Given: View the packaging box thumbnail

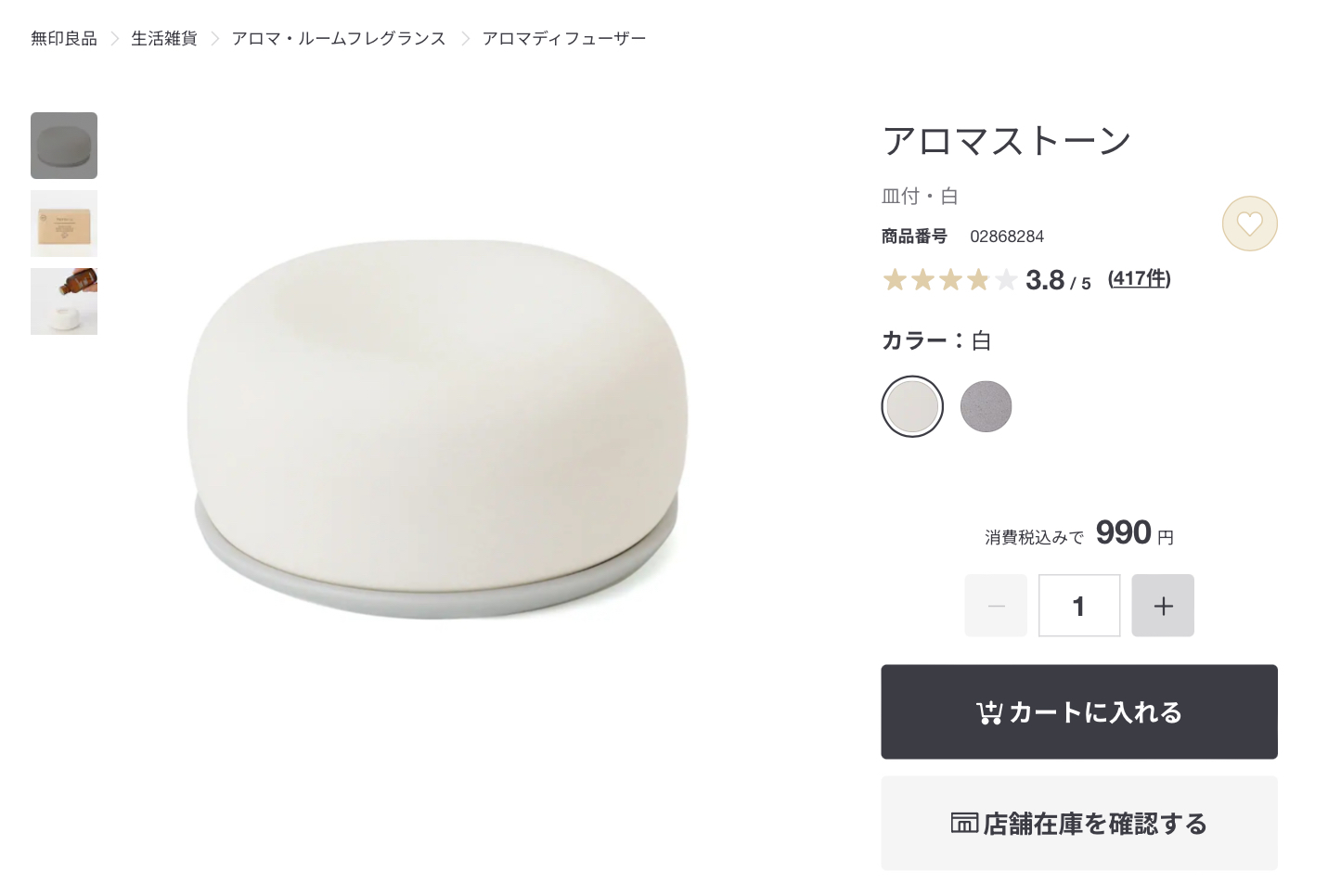Looking at the screenshot, I should 64,224.
